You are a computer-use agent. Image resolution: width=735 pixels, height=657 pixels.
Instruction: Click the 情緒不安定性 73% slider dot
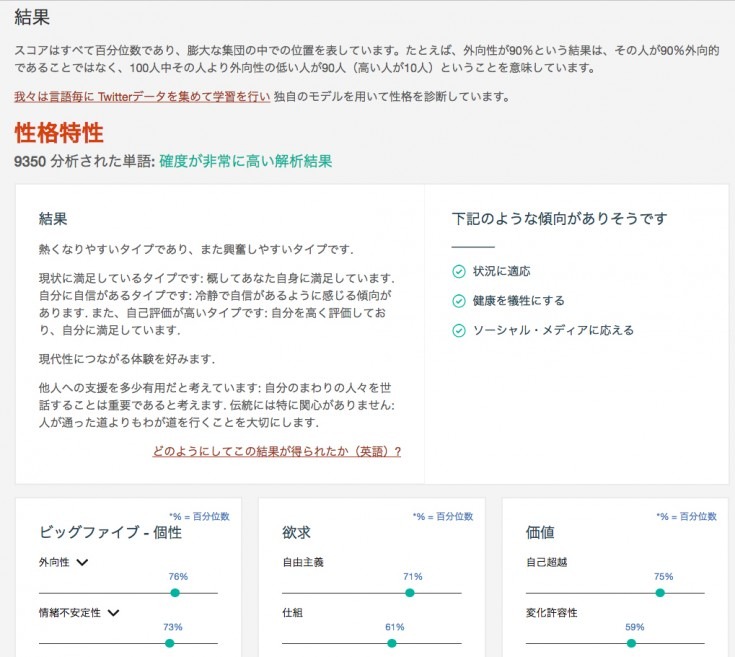[x=169, y=643]
